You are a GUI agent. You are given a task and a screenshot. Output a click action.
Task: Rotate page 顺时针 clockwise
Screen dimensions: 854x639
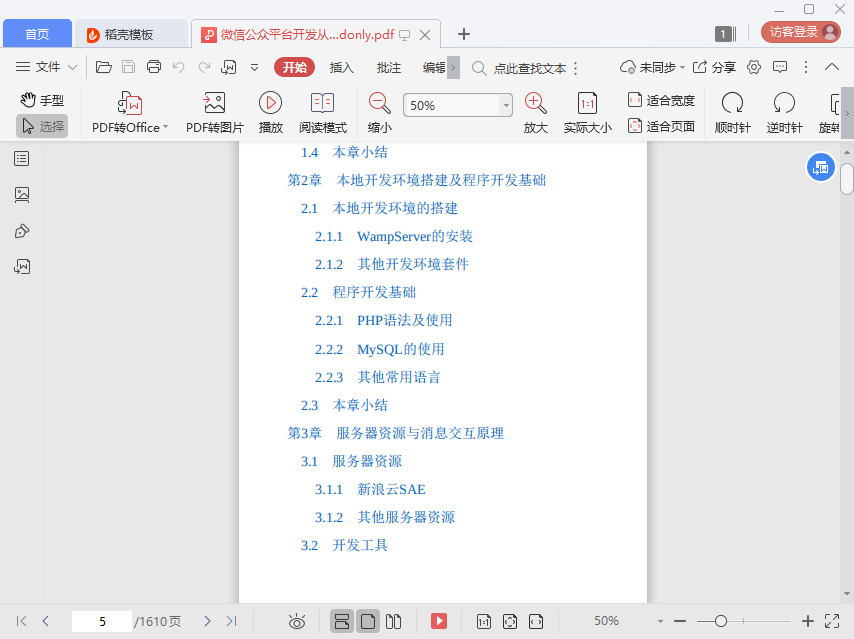[x=732, y=113]
